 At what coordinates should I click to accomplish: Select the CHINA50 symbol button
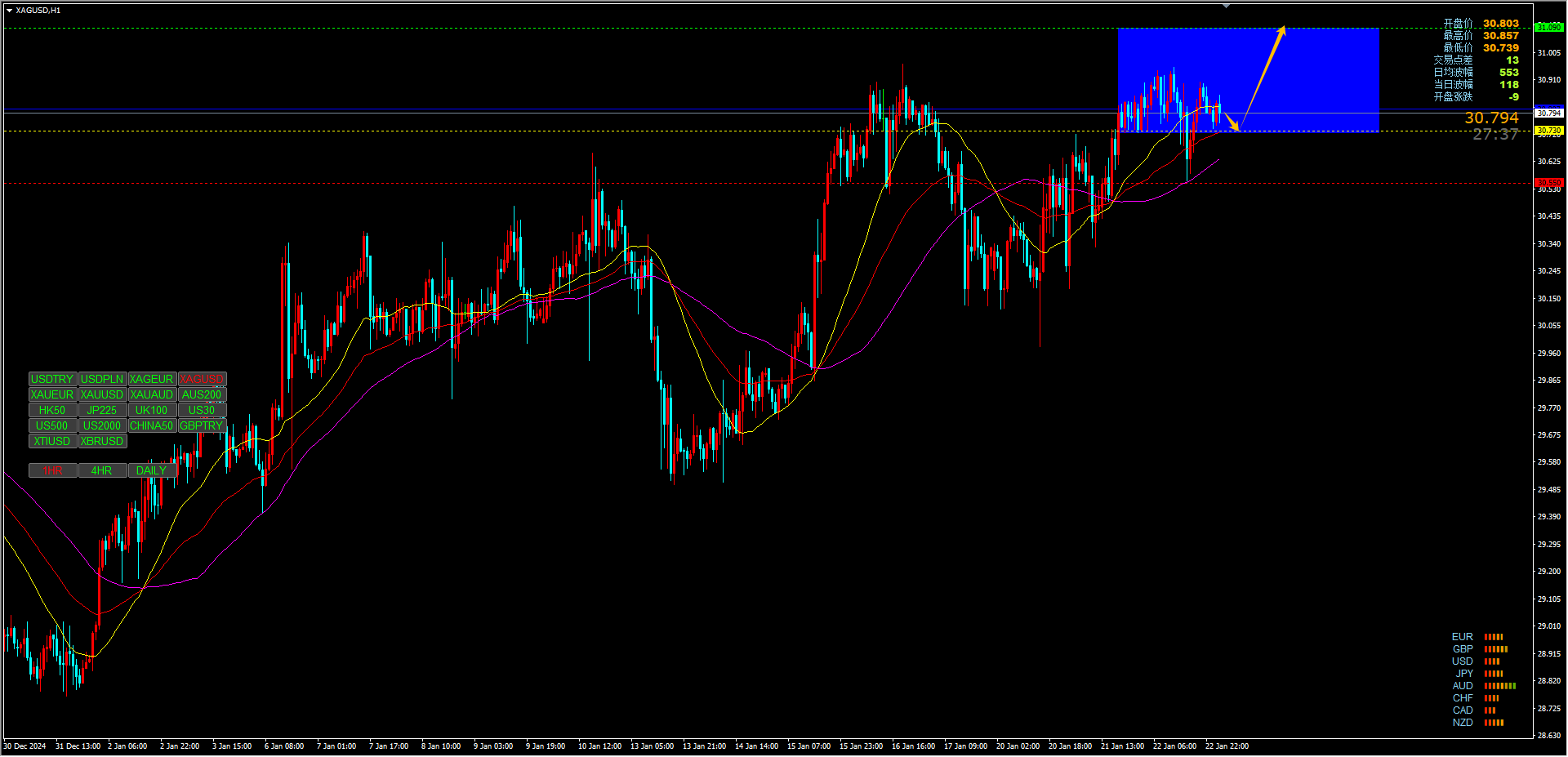pyautogui.click(x=153, y=426)
